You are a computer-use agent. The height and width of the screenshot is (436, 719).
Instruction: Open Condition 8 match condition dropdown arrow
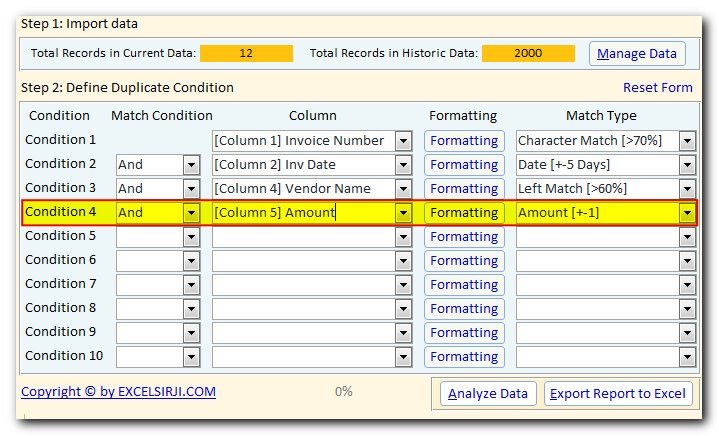coord(192,309)
